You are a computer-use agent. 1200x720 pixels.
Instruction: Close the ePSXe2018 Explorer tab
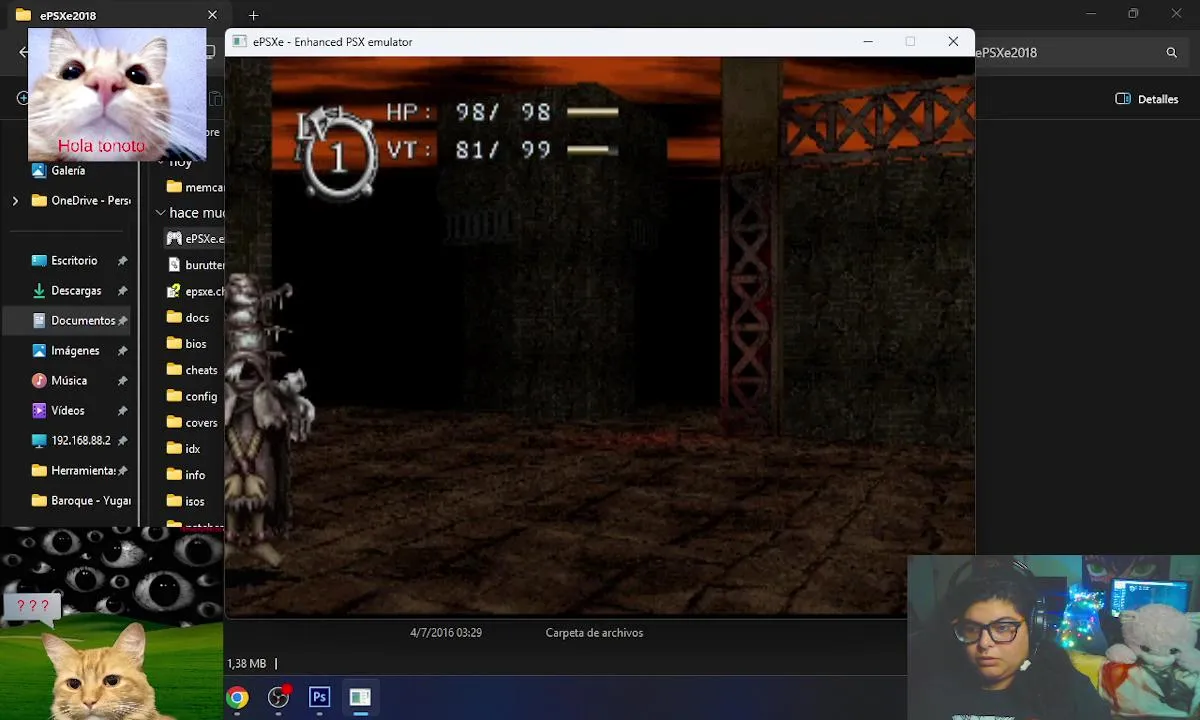pyautogui.click(x=212, y=15)
